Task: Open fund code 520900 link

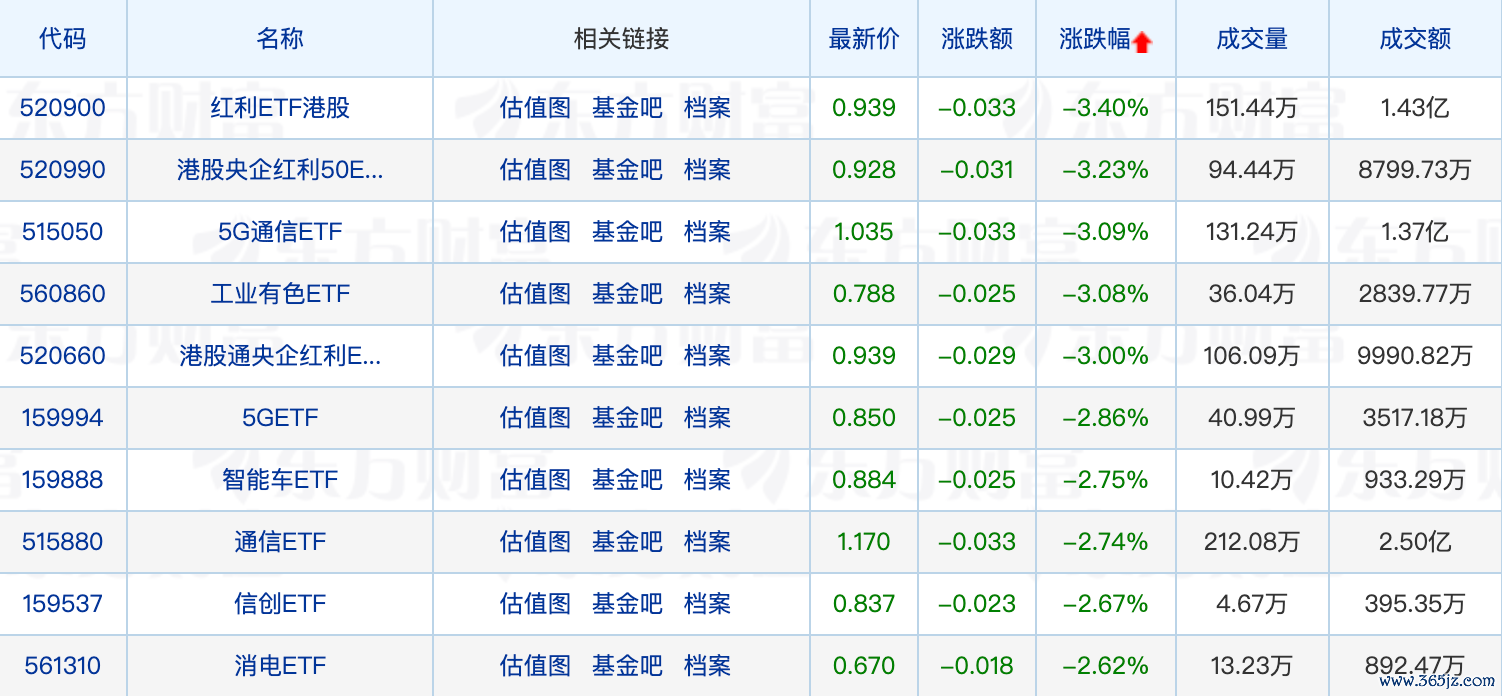Action: pos(62,108)
